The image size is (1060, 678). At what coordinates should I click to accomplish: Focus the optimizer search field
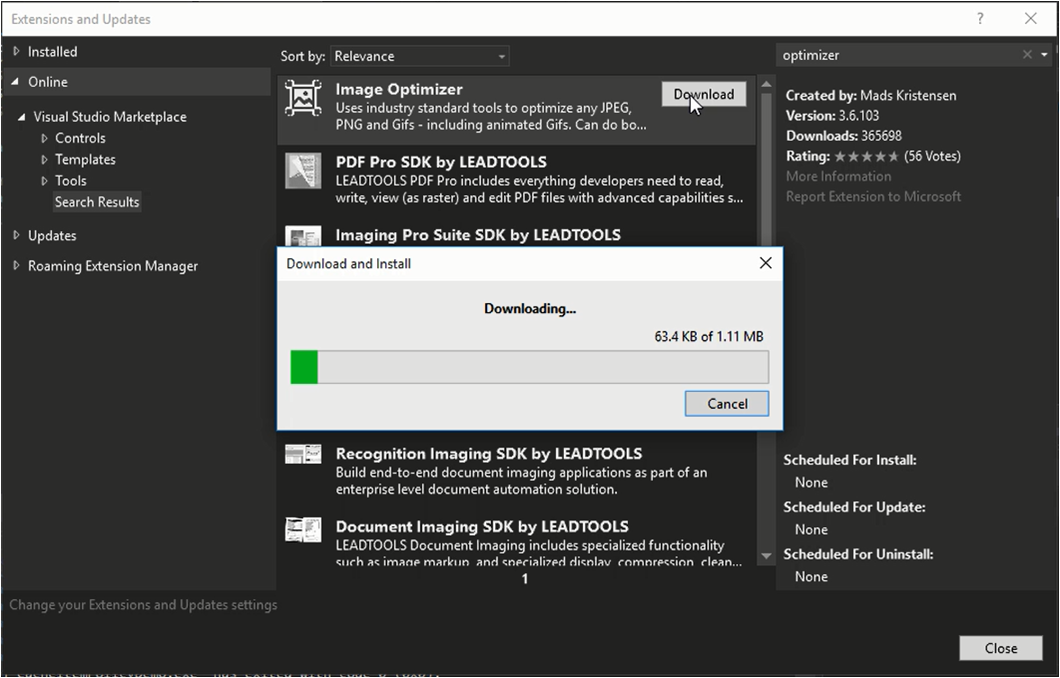click(899, 55)
